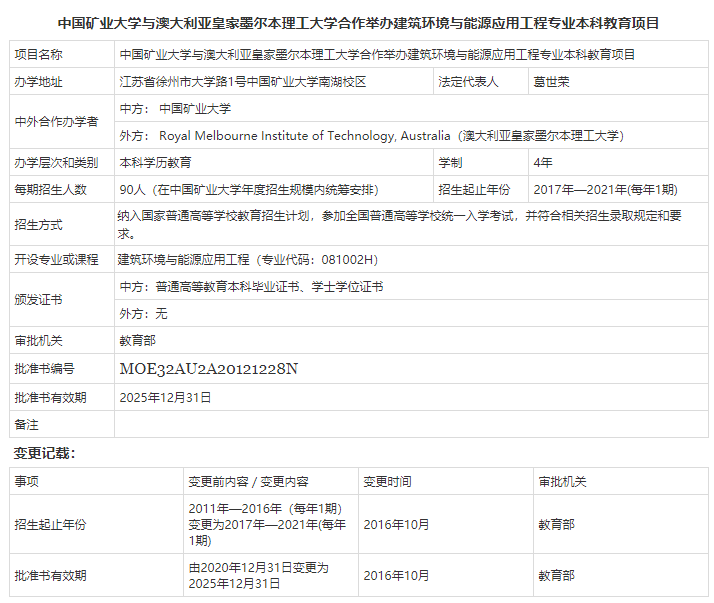Click the 变更记载 section heading

pos(45,453)
